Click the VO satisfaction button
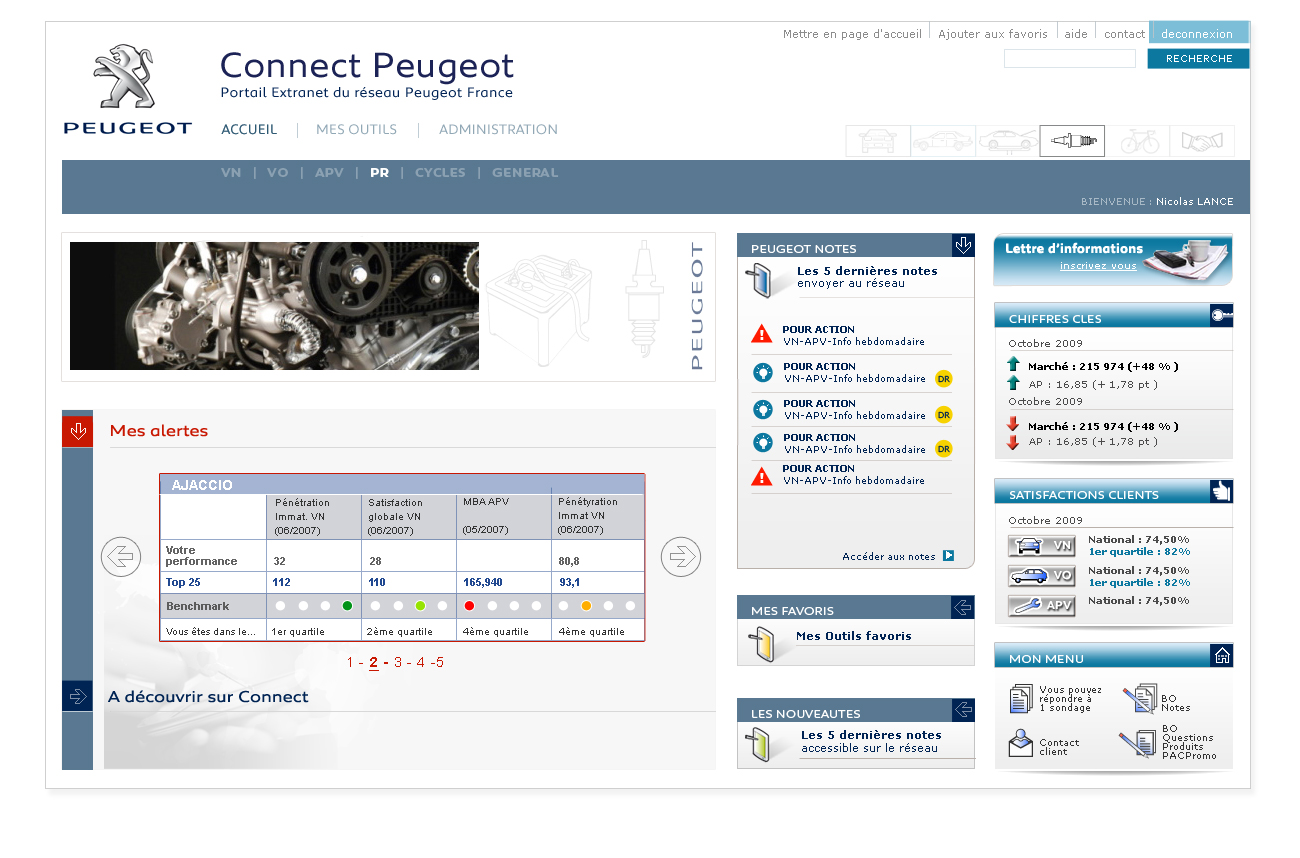 pyautogui.click(x=1041, y=576)
